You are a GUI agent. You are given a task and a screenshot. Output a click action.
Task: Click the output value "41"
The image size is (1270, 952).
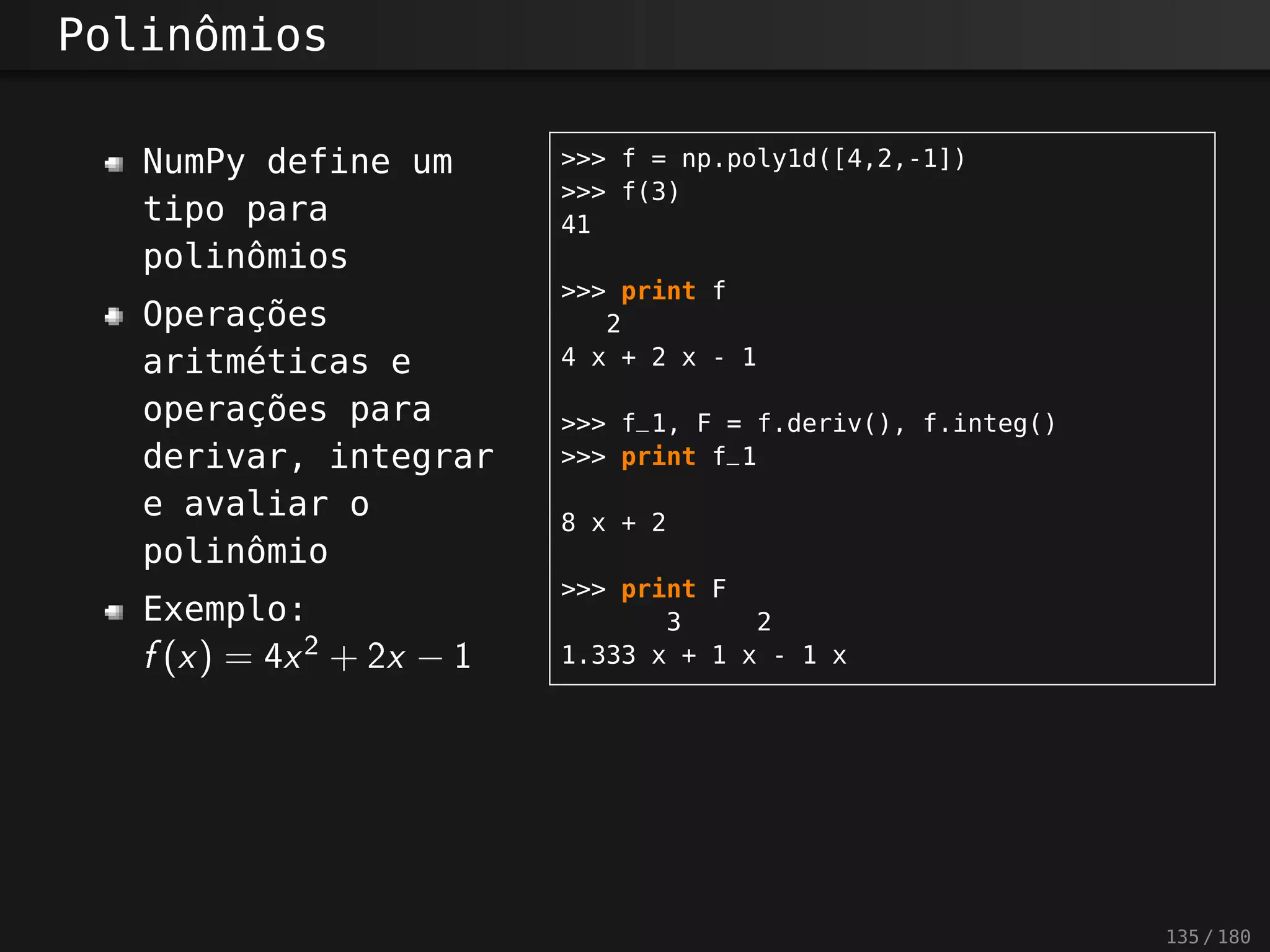[575, 225]
